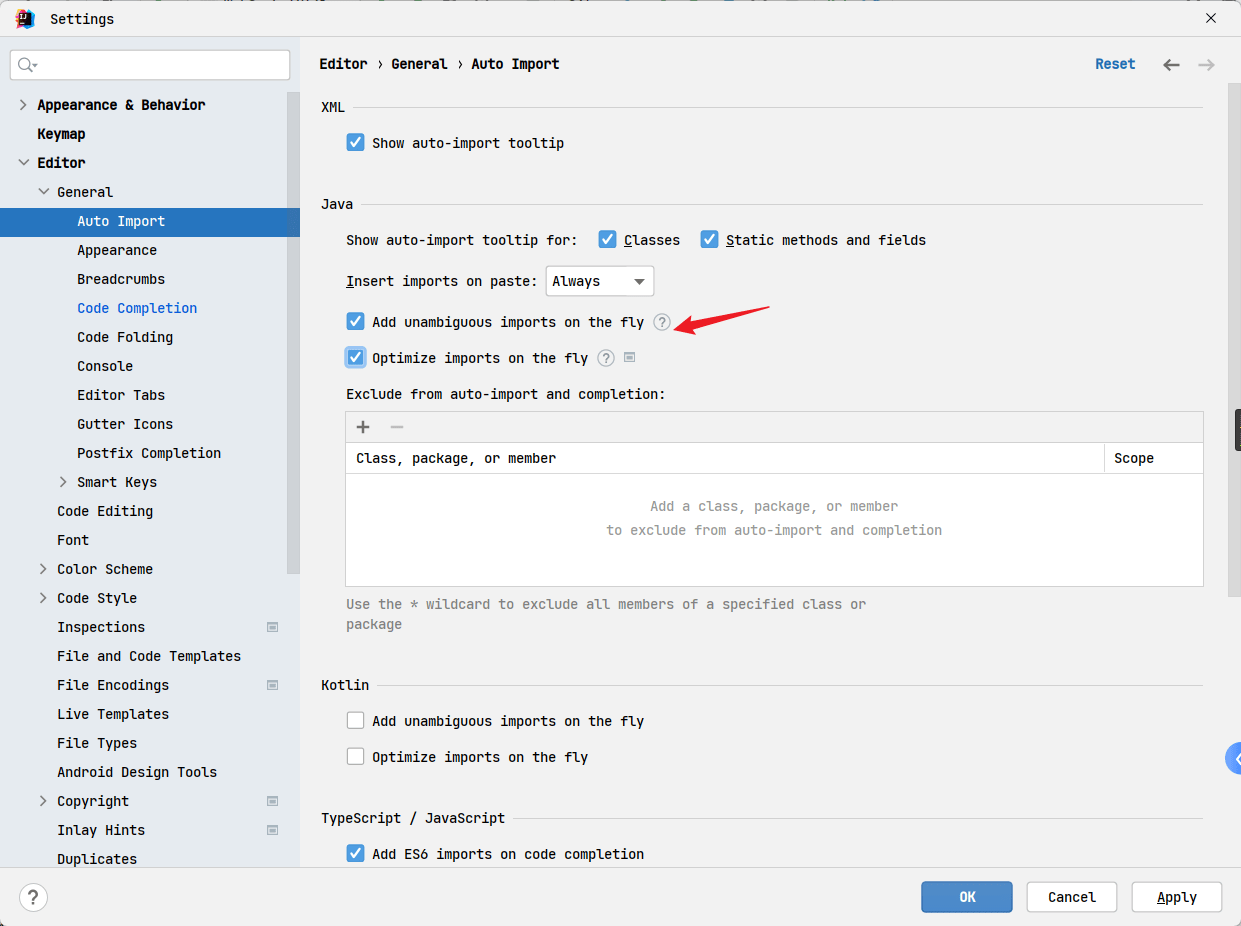The height and width of the screenshot is (926, 1241).
Task: Click Class, package, or member column header
Action: click(725, 458)
